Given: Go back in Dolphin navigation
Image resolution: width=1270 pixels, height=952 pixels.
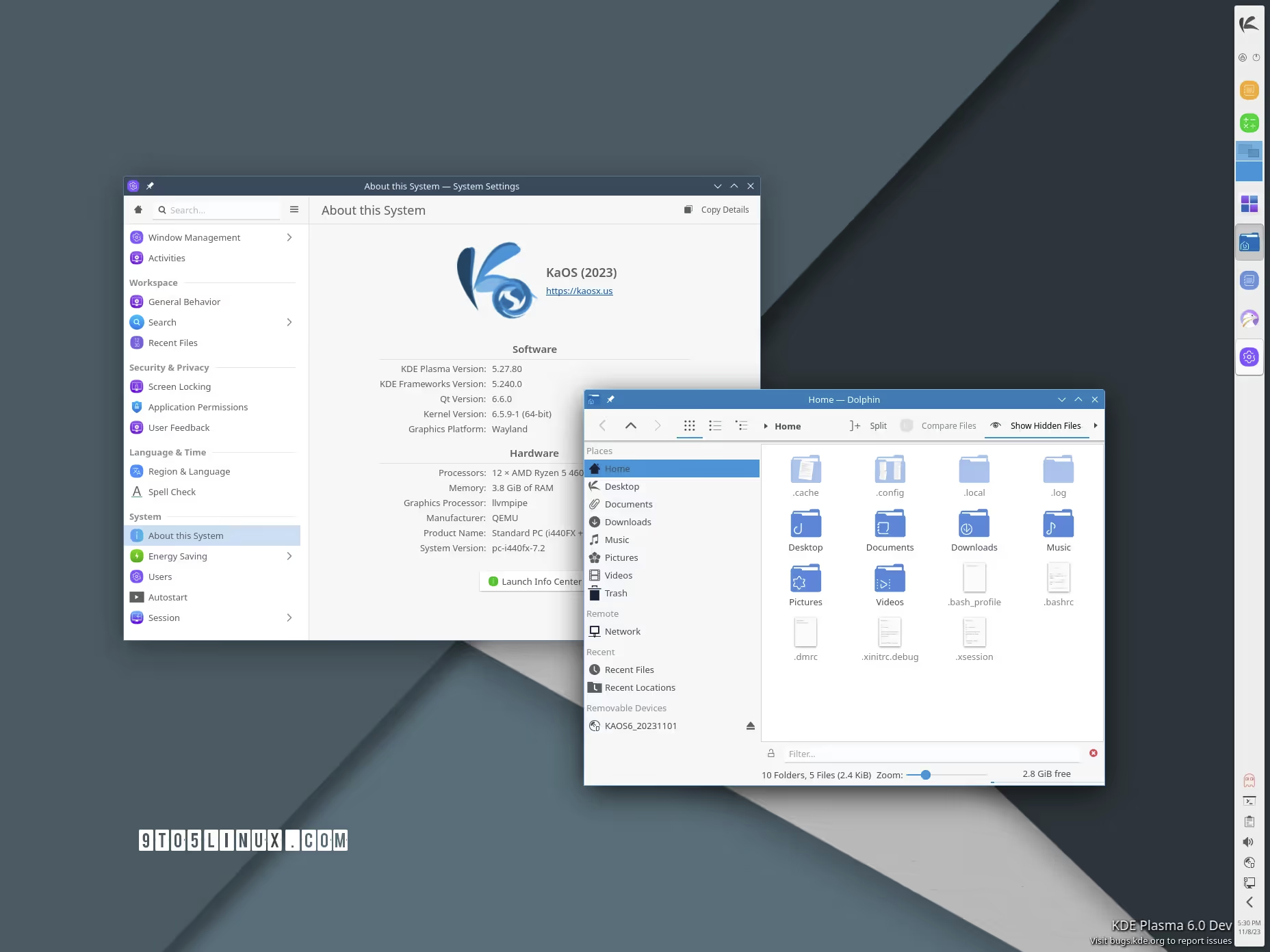Looking at the screenshot, I should pyautogui.click(x=603, y=425).
